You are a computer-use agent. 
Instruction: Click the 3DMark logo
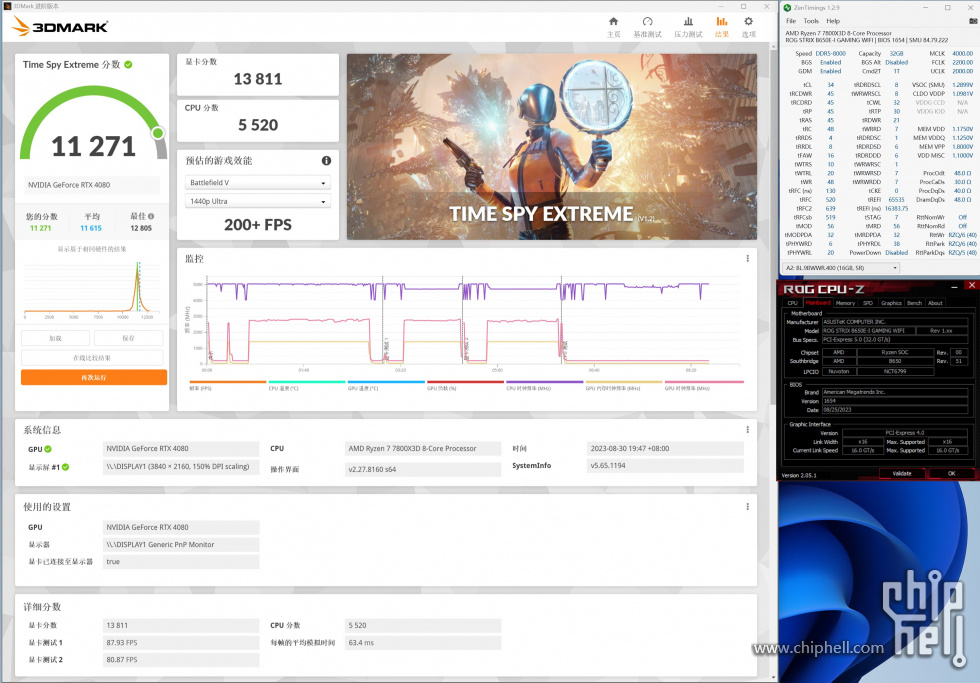[x=60, y=26]
